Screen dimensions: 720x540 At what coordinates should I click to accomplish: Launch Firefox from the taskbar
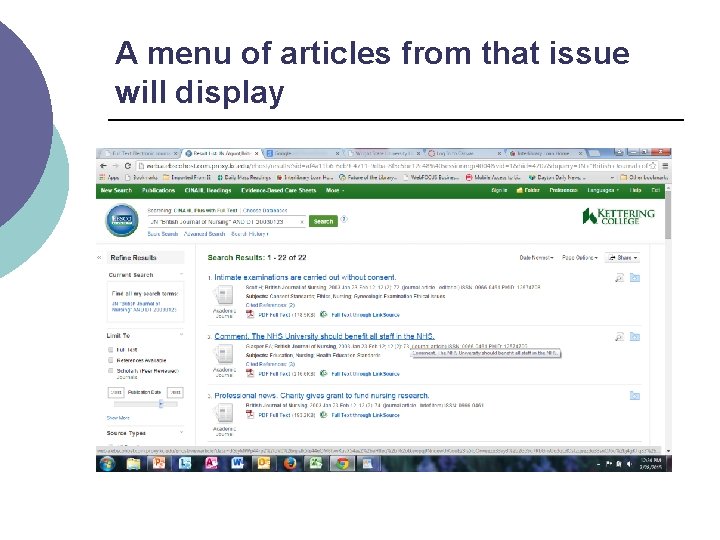tap(290, 463)
